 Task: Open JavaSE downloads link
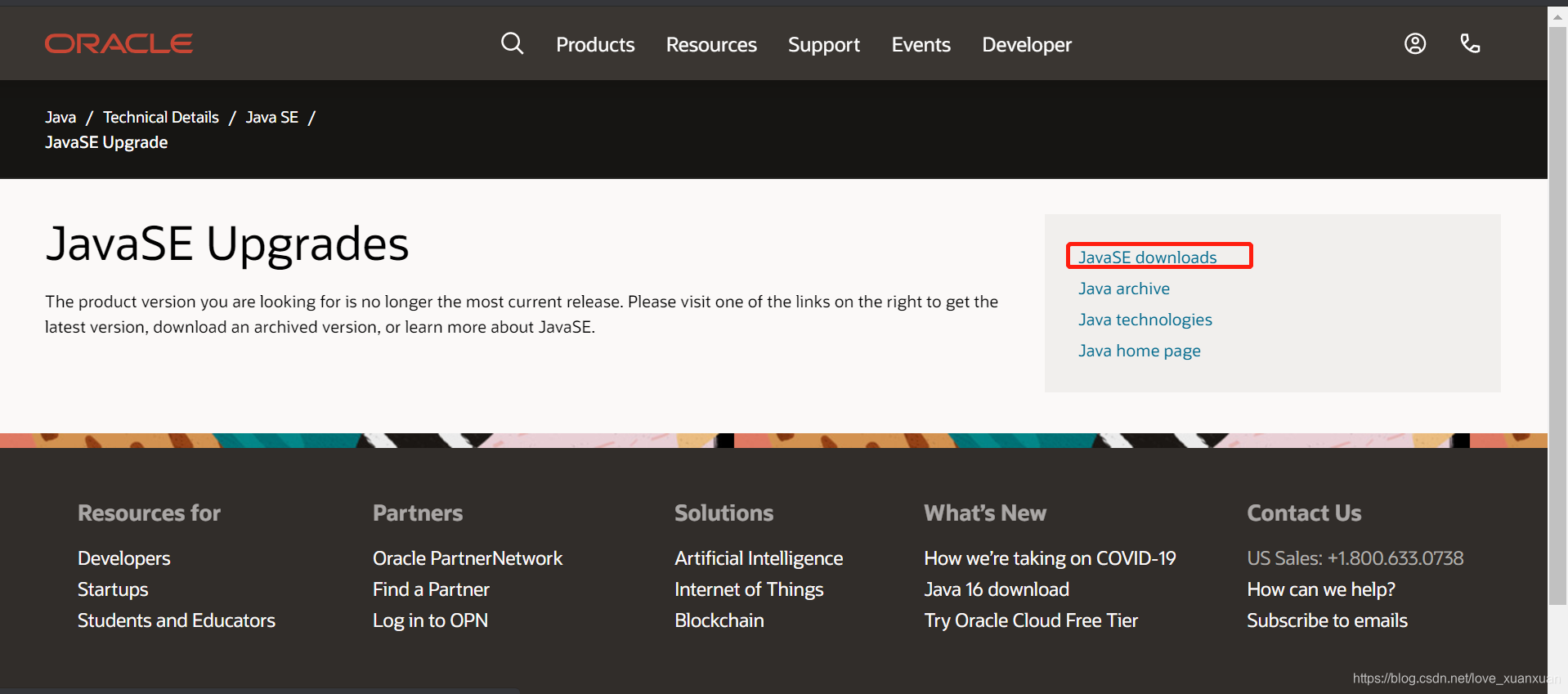pyautogui.click(x=1147, y=257)
